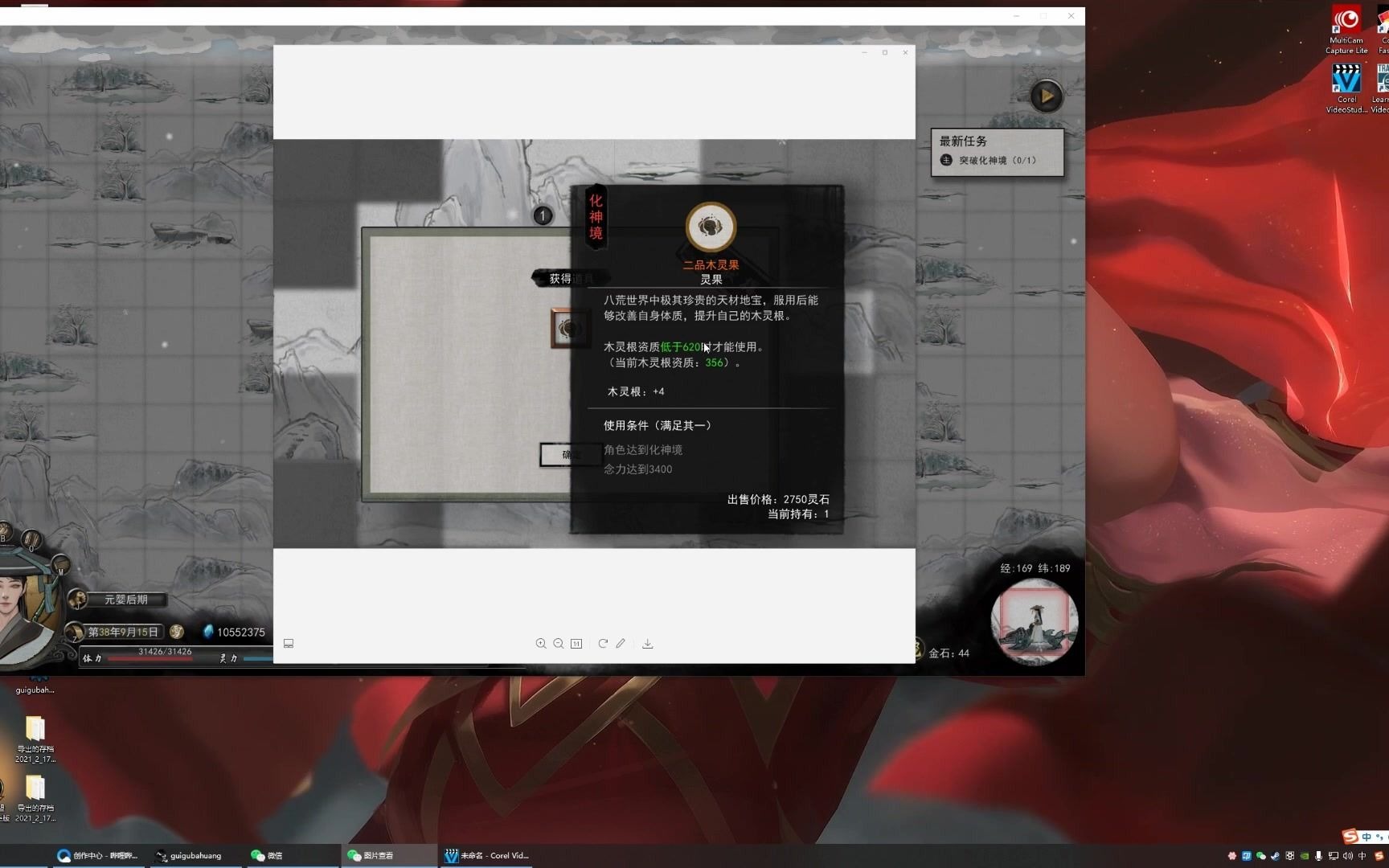This screenshot has height=868, width=1389.
Task: Click the game's yellow play speed button
Action: pyautogui.click(x=1047, y=96)
